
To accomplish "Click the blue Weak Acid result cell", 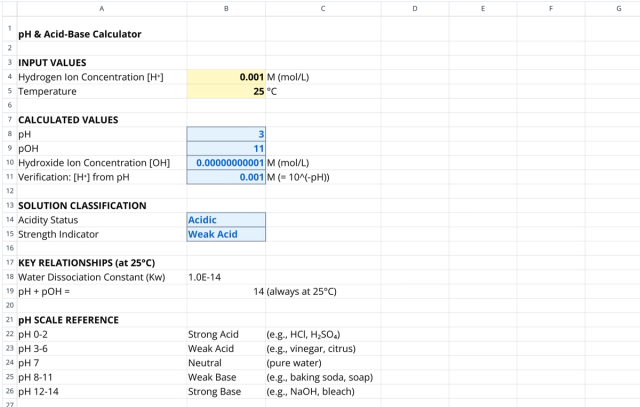I will 226,234.
